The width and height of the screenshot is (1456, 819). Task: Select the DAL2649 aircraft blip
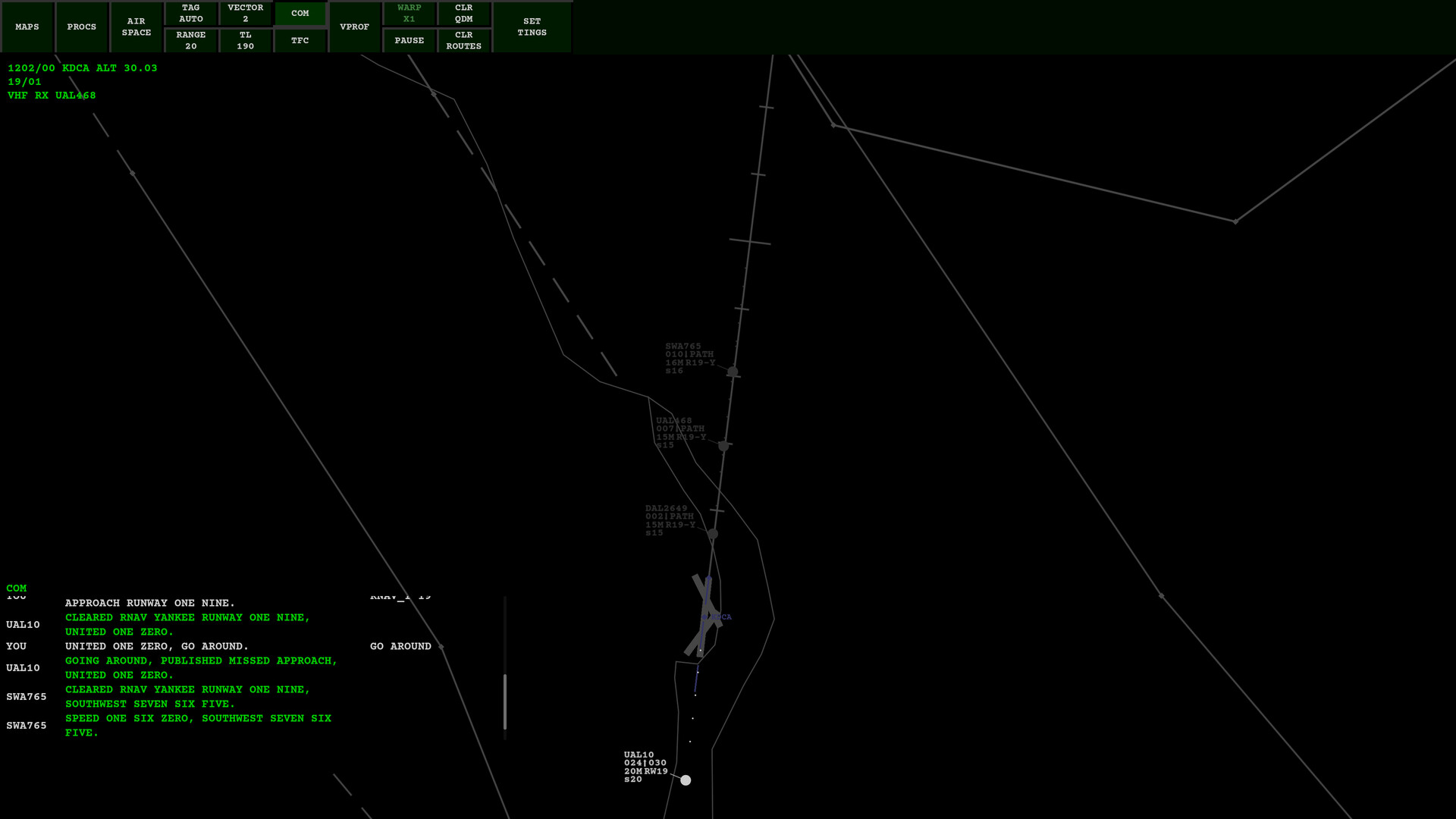[x=713, y=534]
